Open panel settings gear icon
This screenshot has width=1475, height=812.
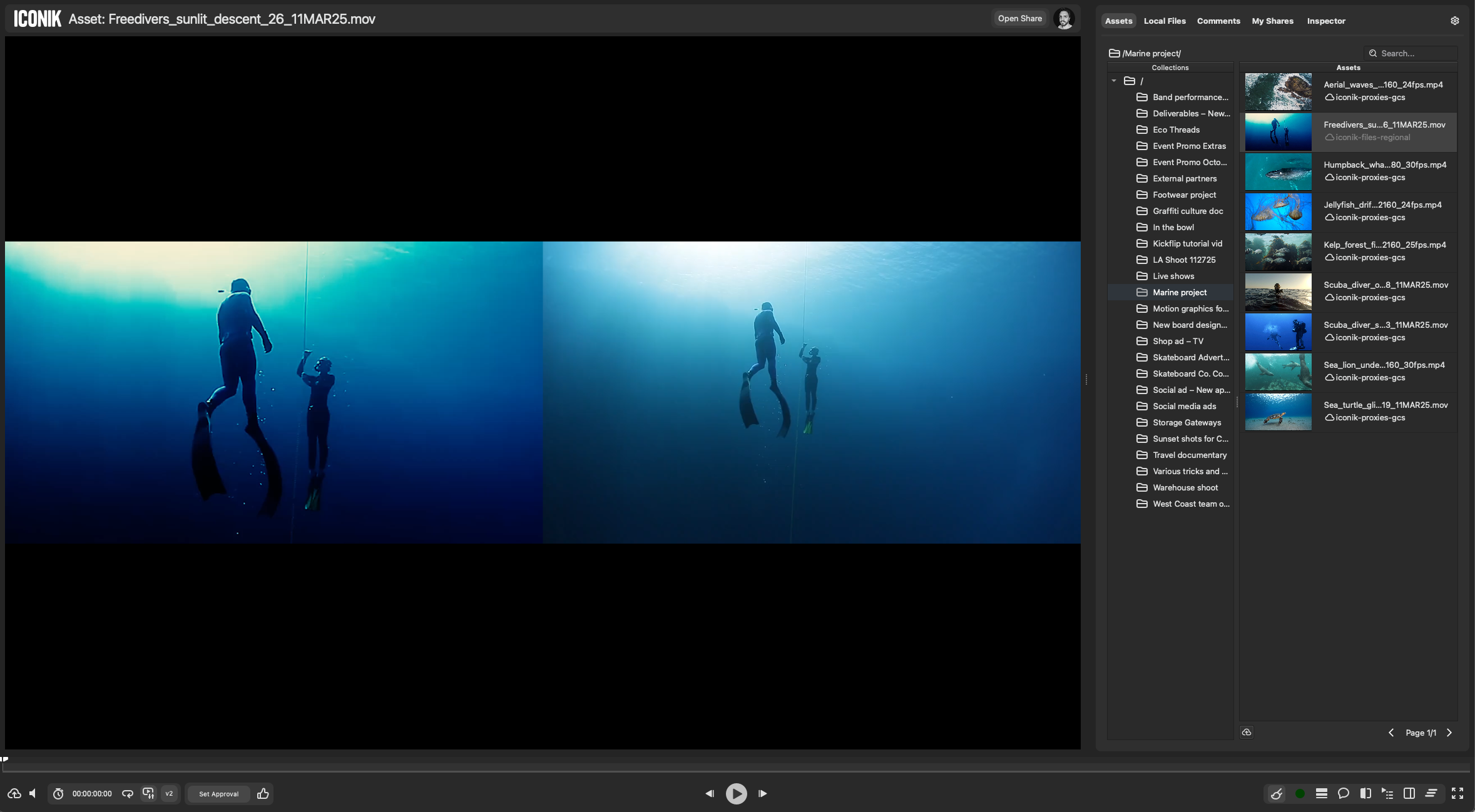point(1454,21)
